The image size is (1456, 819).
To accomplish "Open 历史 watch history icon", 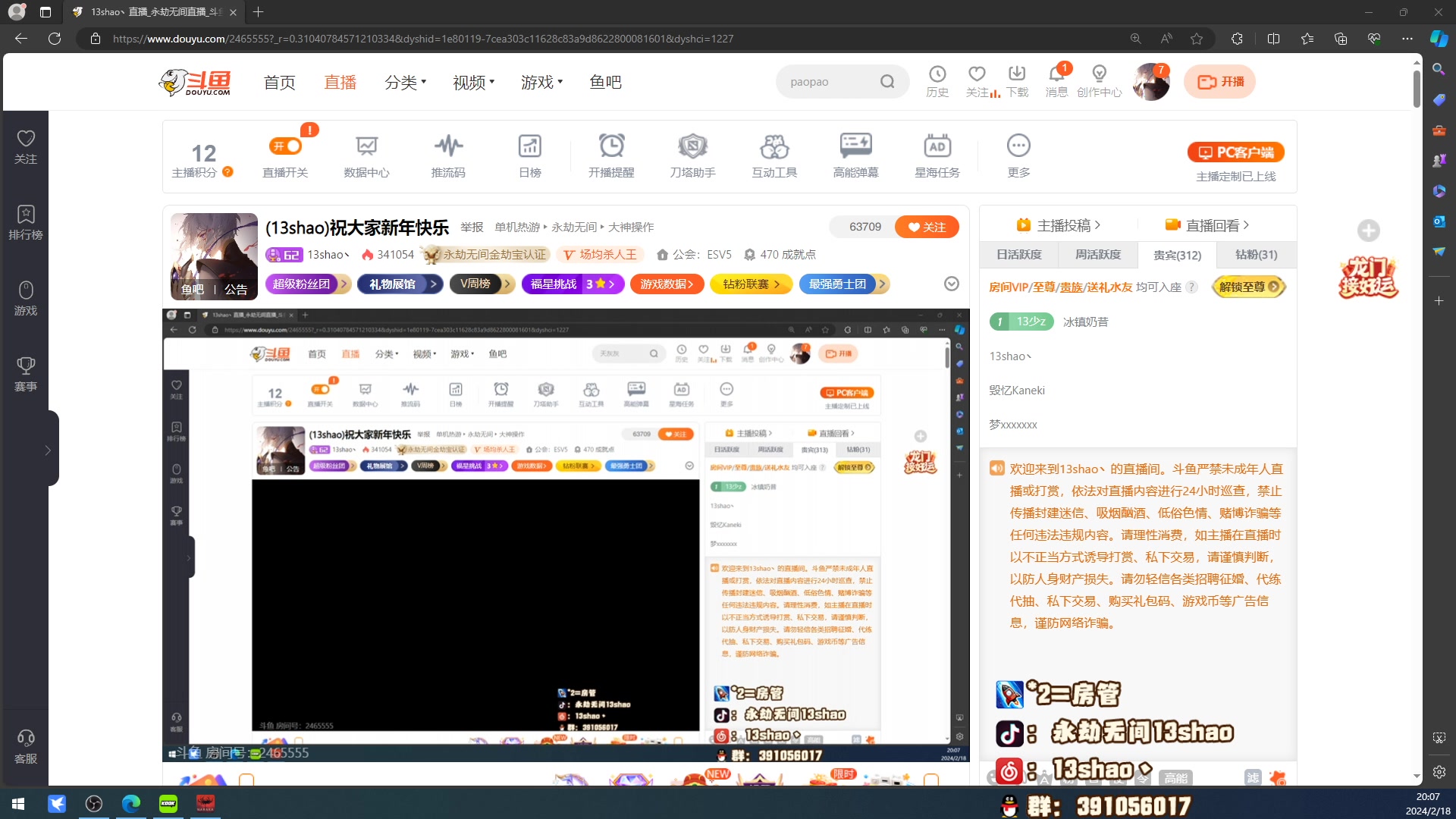I will [937, 81].
